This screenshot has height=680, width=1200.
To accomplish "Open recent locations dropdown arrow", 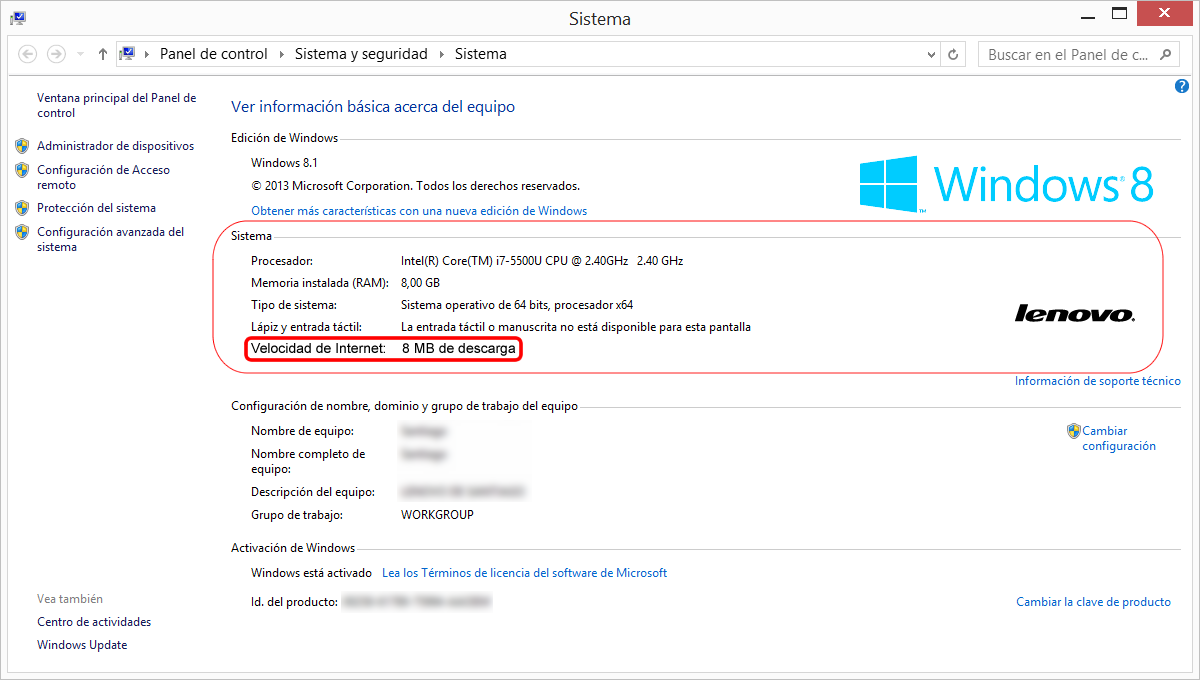I will tap(80, 55).
